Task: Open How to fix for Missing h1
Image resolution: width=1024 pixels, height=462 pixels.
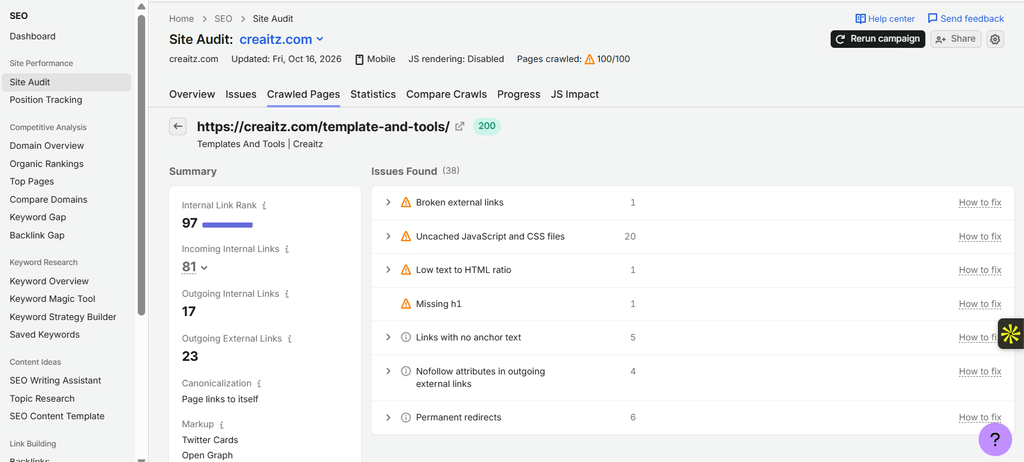Action: click(x=980, y=304)
